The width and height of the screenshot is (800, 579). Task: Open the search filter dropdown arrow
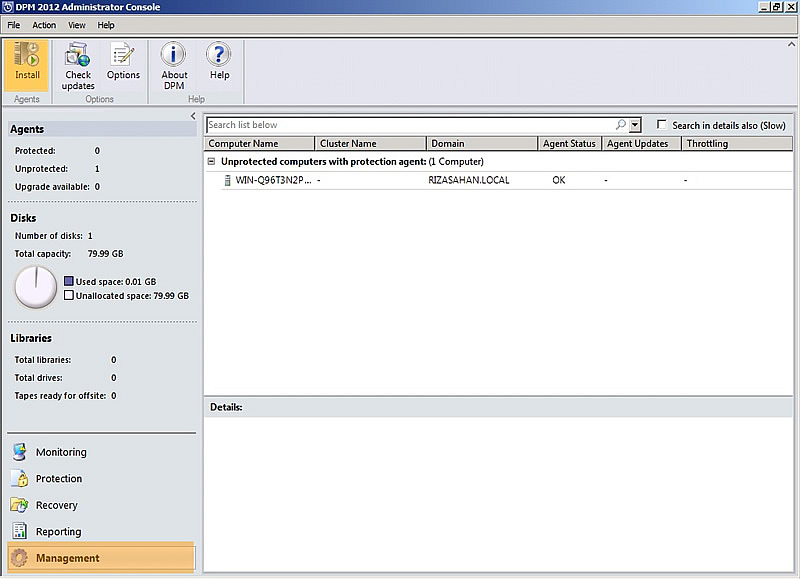pos(634,124)
